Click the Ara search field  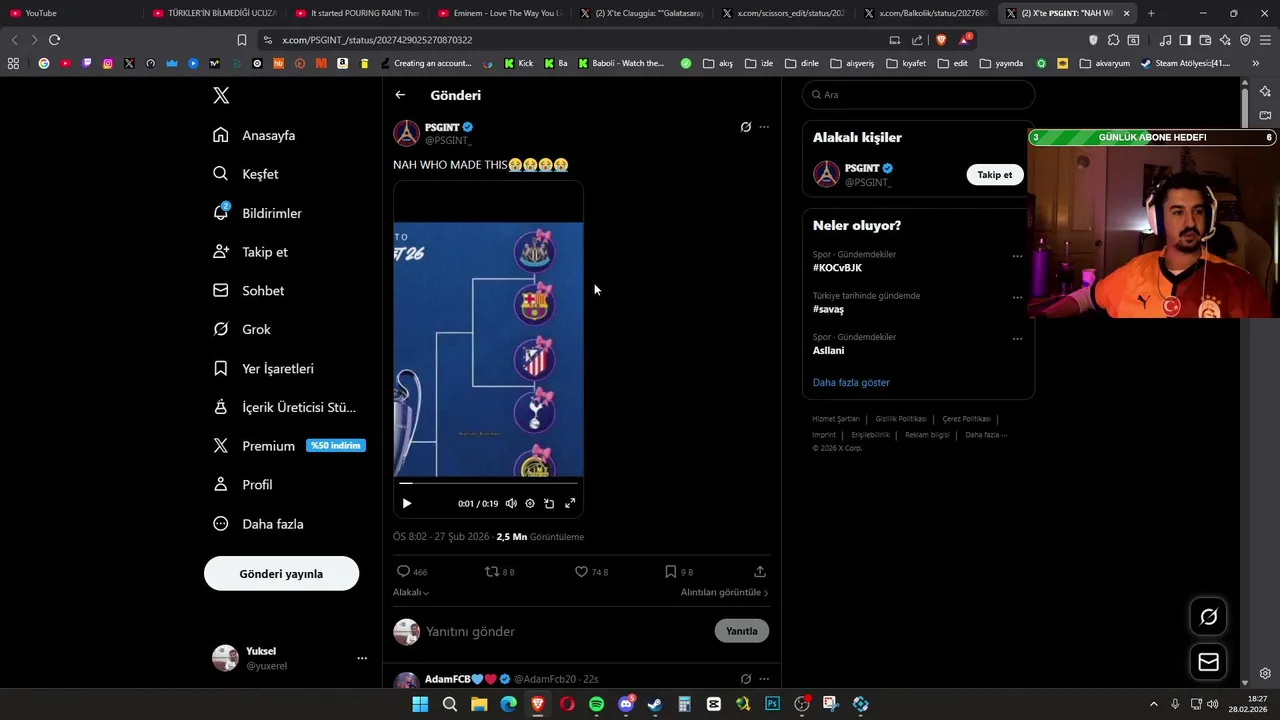(x=918, y=95)
